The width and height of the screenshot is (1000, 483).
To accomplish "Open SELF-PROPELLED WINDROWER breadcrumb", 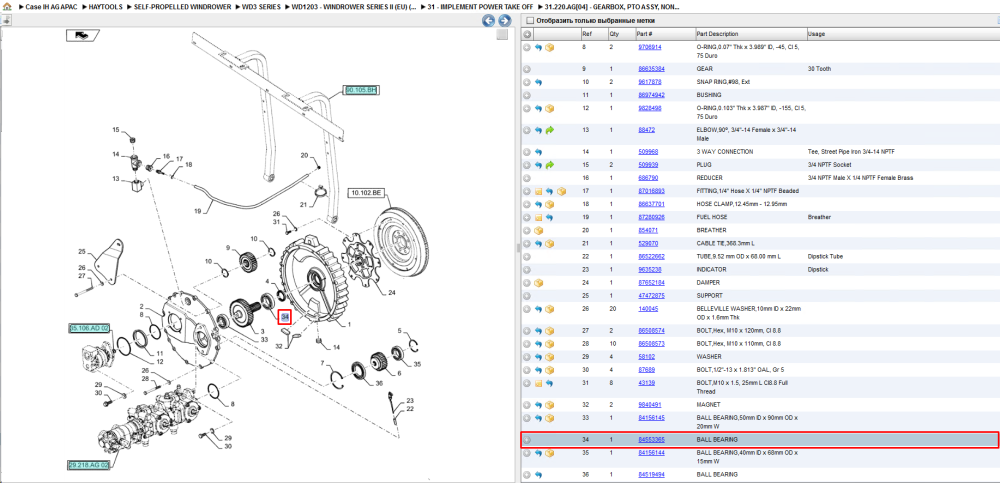I will pos(180,6).
